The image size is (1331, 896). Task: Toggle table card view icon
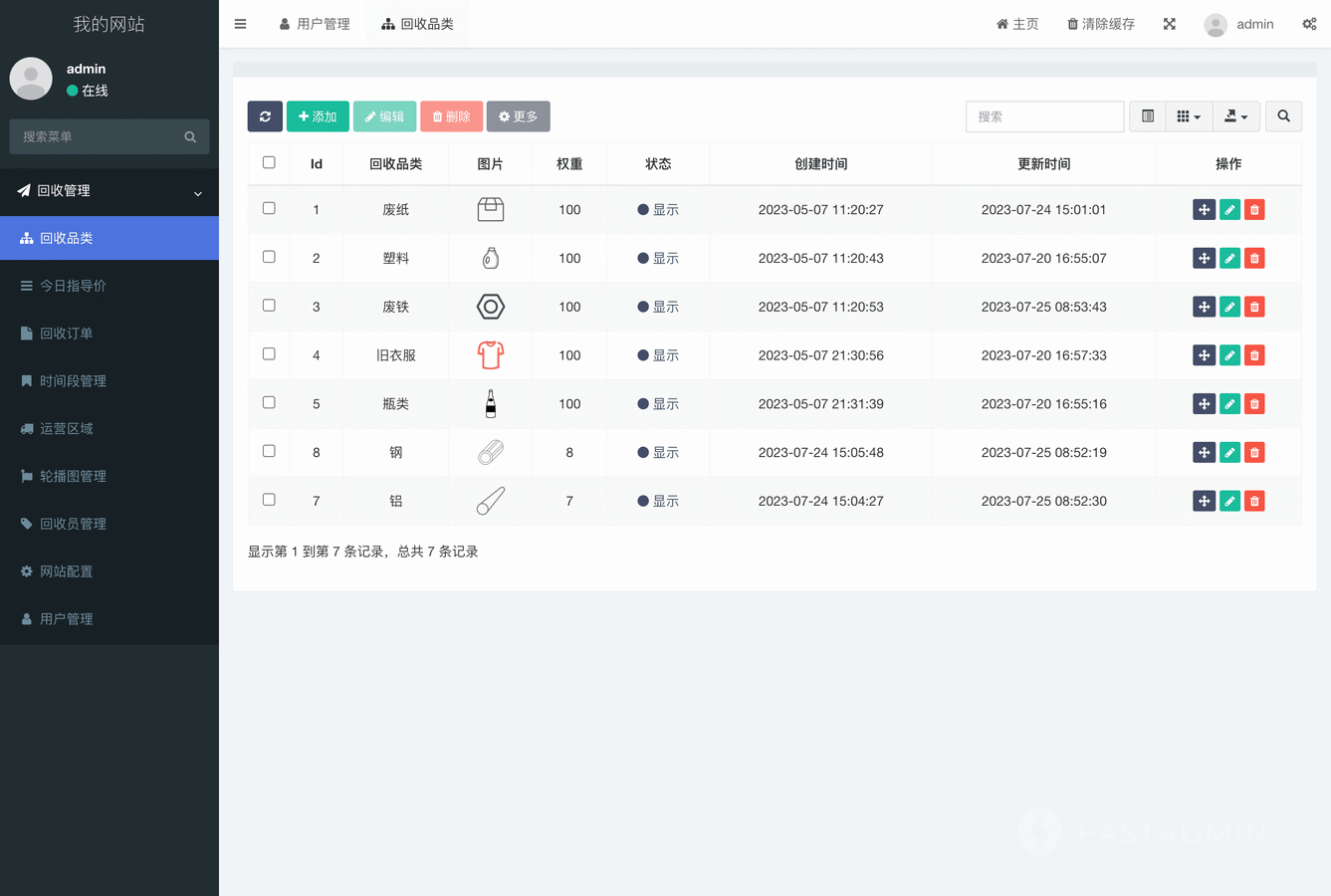(x=1148, y=116)
